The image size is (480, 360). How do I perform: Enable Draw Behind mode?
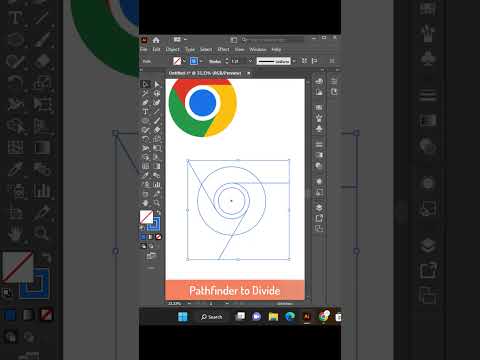[151, 246]
